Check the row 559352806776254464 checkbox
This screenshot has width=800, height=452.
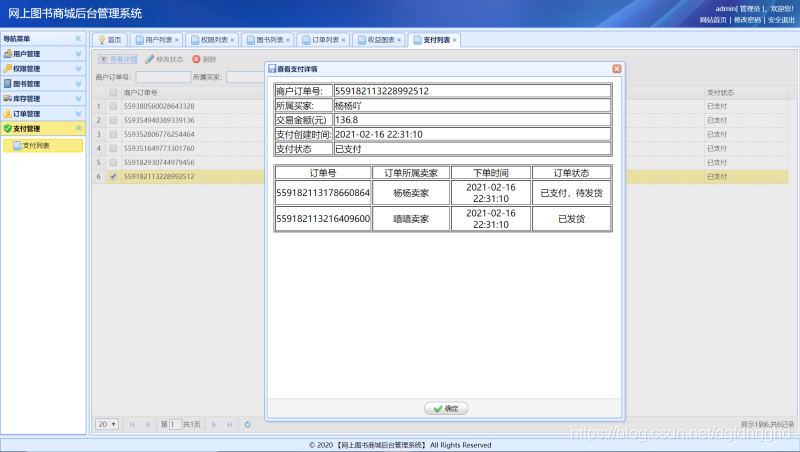point(113,134)
